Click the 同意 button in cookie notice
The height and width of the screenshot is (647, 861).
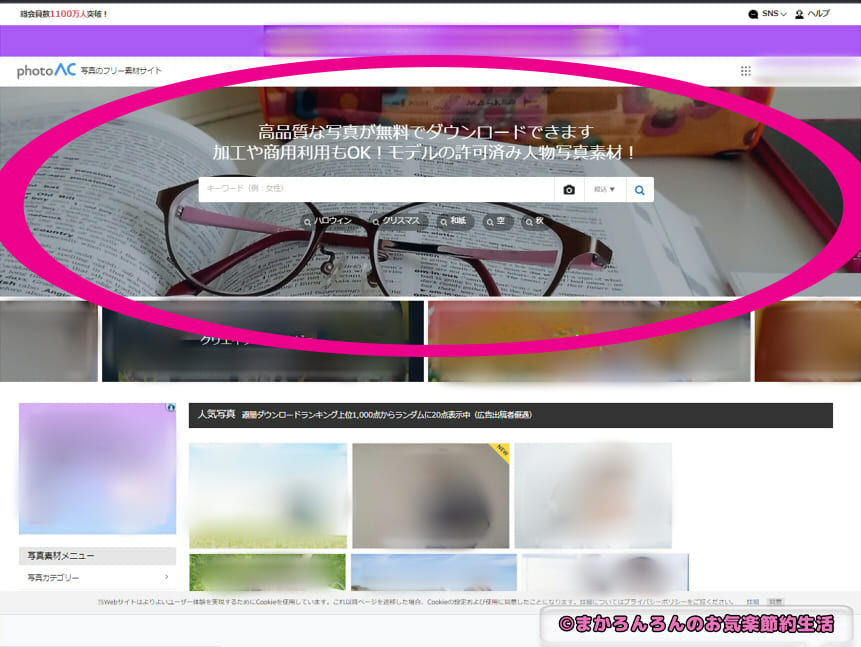click(775, 601)
